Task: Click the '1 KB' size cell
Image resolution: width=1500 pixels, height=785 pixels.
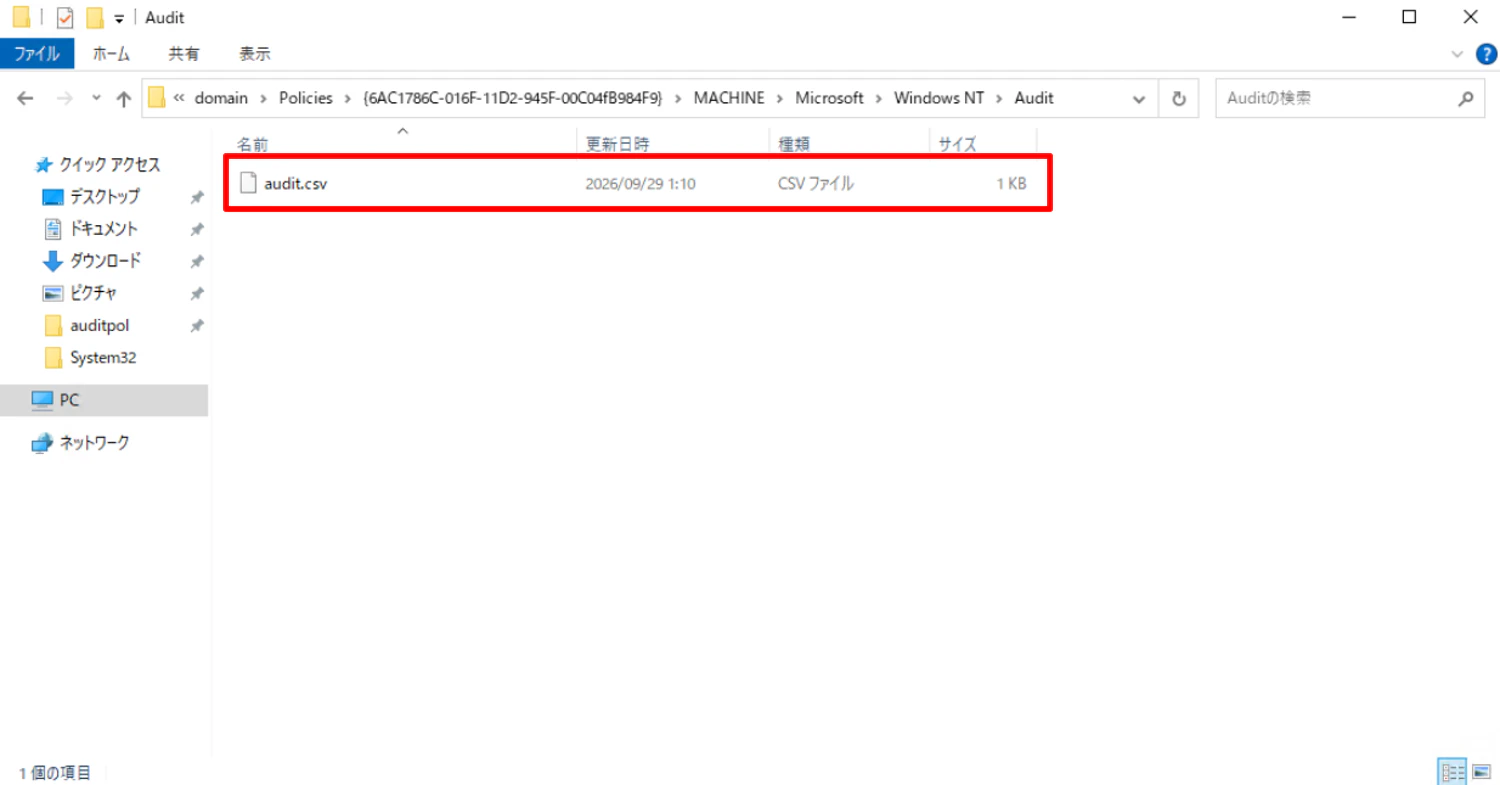Action: click(1010, 183)
